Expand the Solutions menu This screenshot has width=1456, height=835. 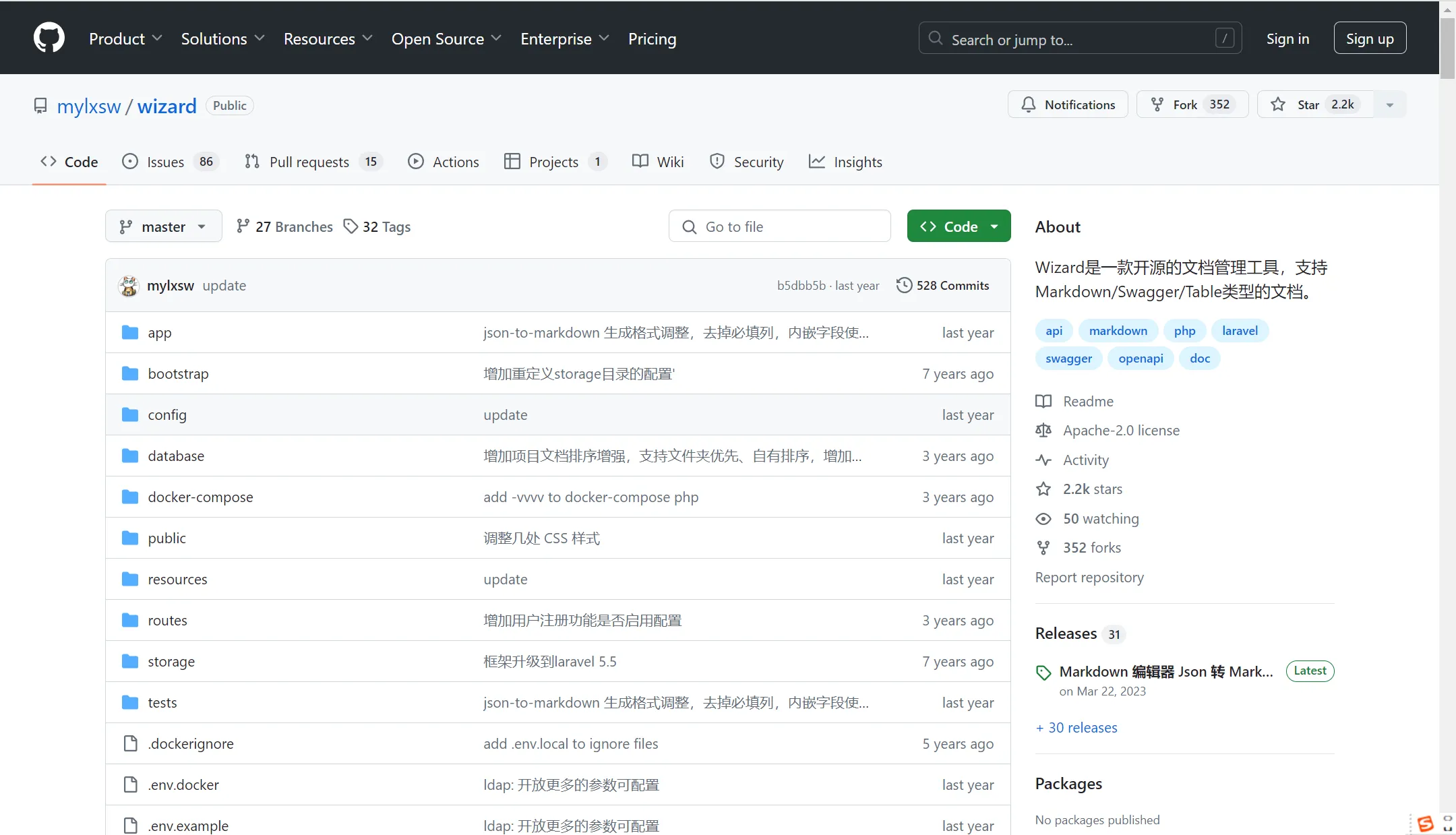[222, 38]
